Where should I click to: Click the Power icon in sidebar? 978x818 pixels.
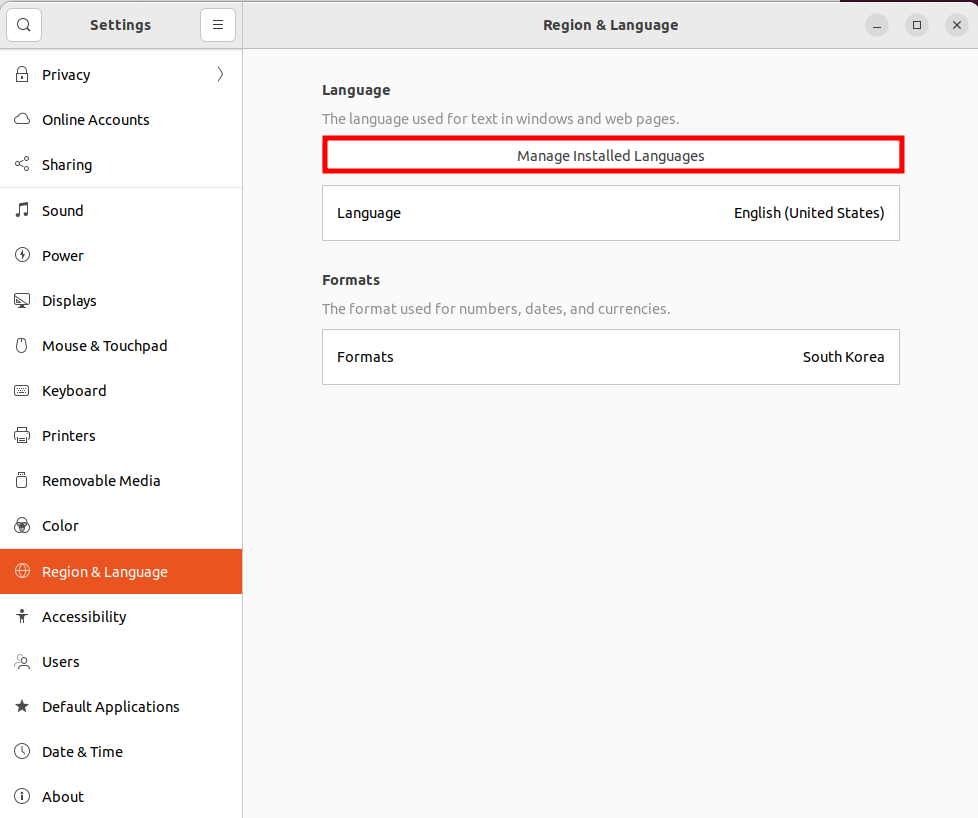[22, 255]
